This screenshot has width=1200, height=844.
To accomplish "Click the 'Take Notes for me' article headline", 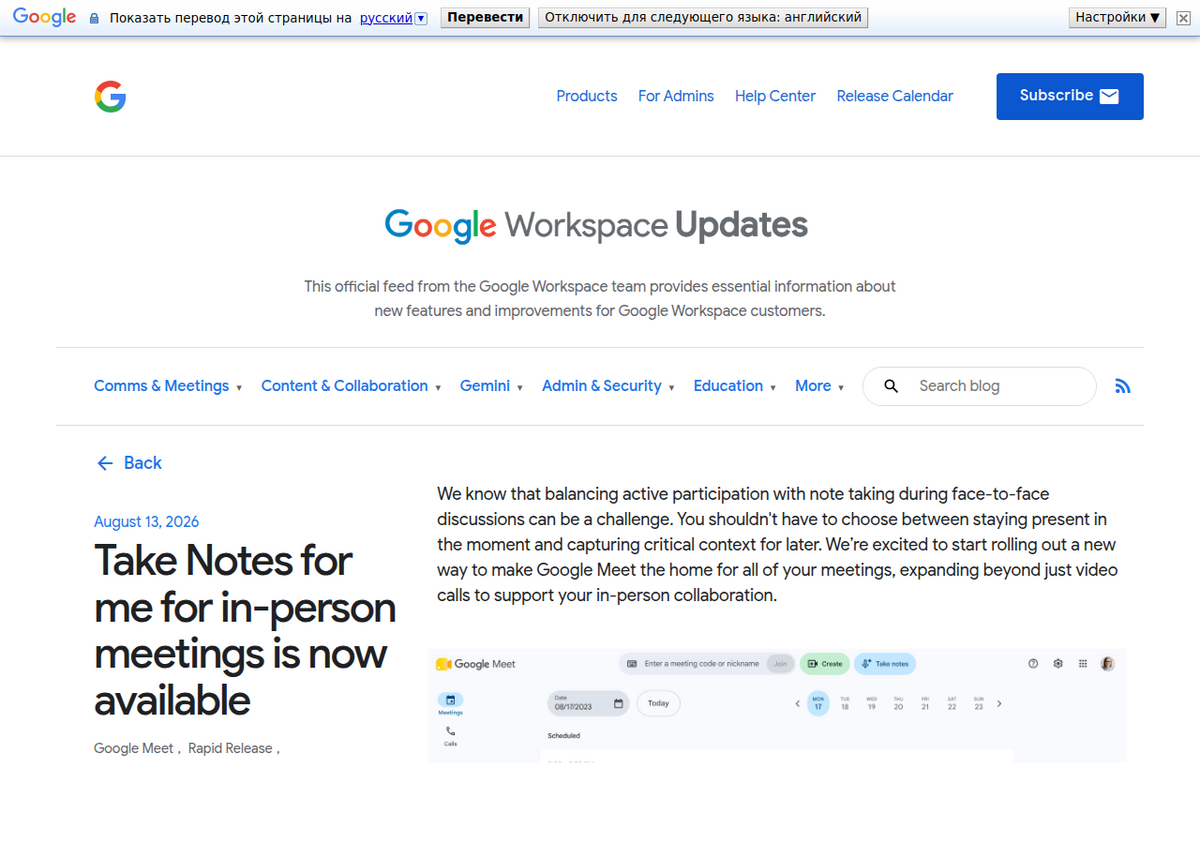I will point(245,630).
